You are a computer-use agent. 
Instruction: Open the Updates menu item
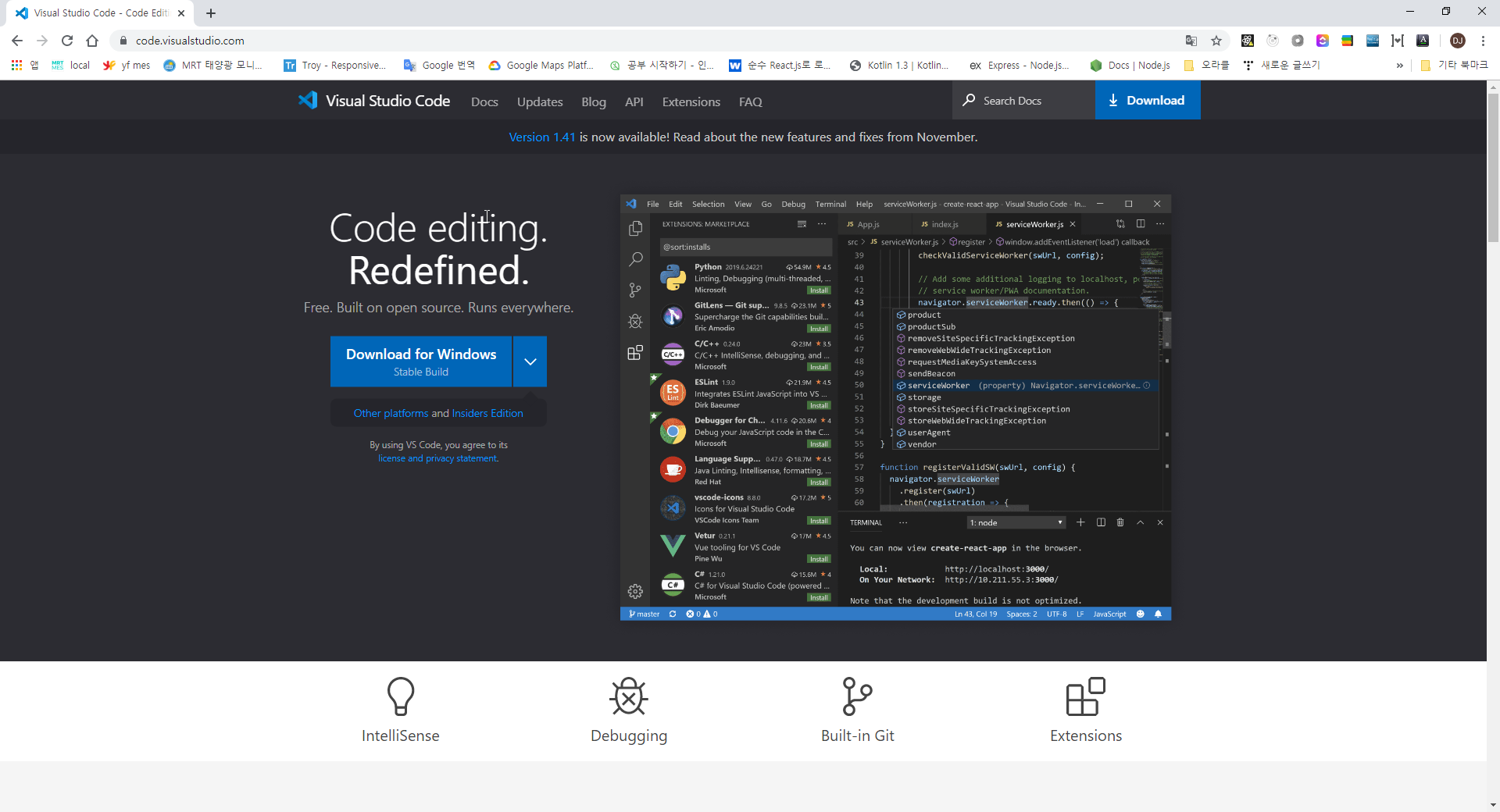(x=540, y=101)
